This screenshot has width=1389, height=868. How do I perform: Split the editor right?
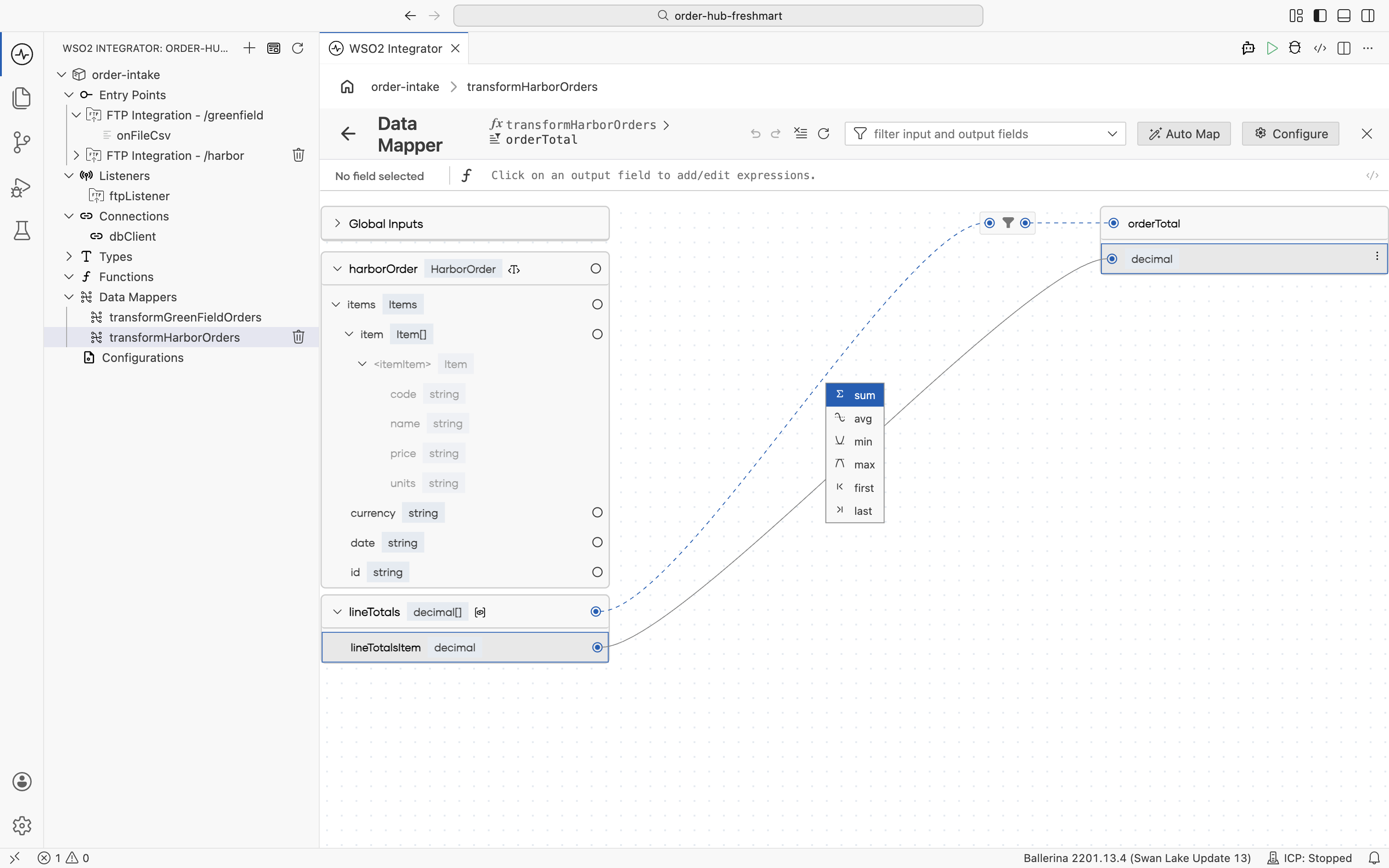click(x=1344, y=48)
